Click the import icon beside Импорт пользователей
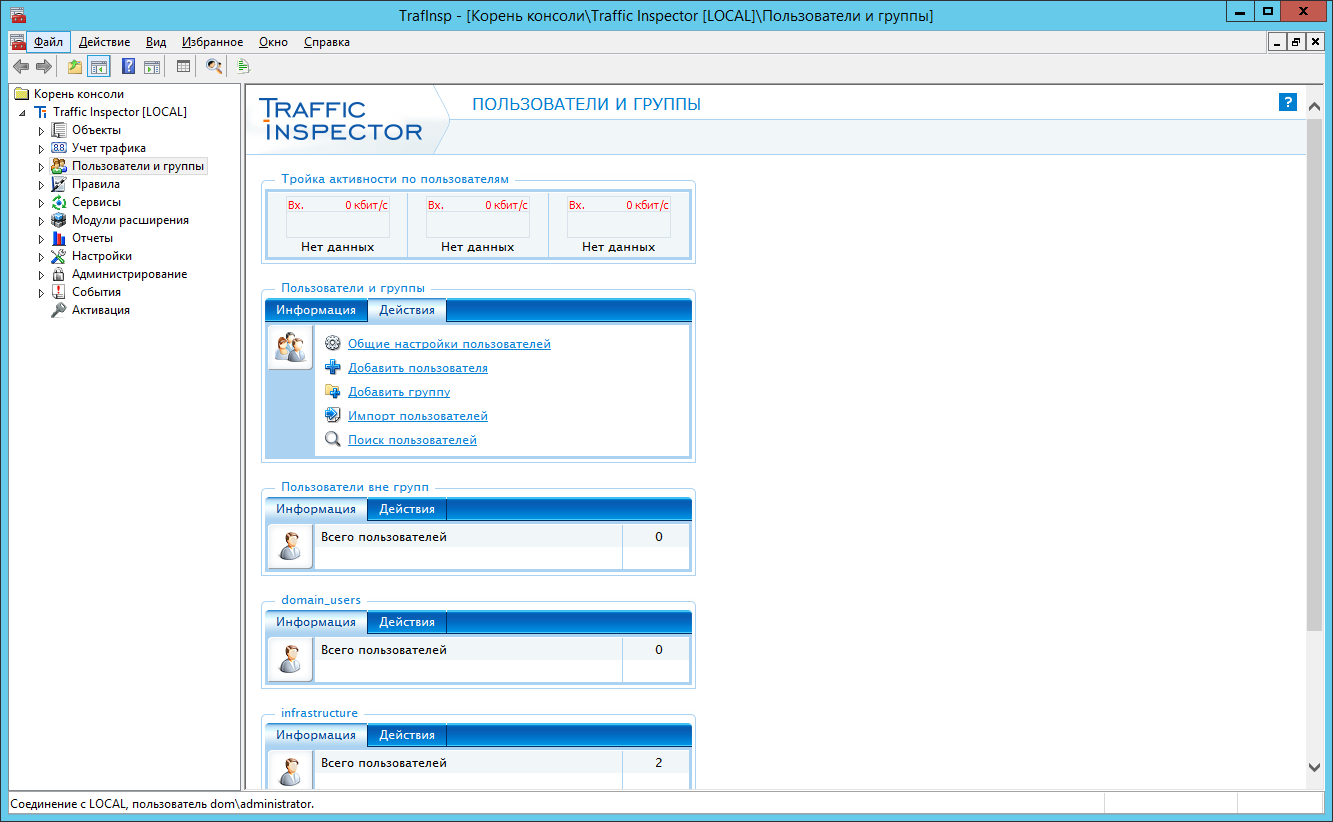Screen dimensions: 1333x822 (x=333, y=415)
